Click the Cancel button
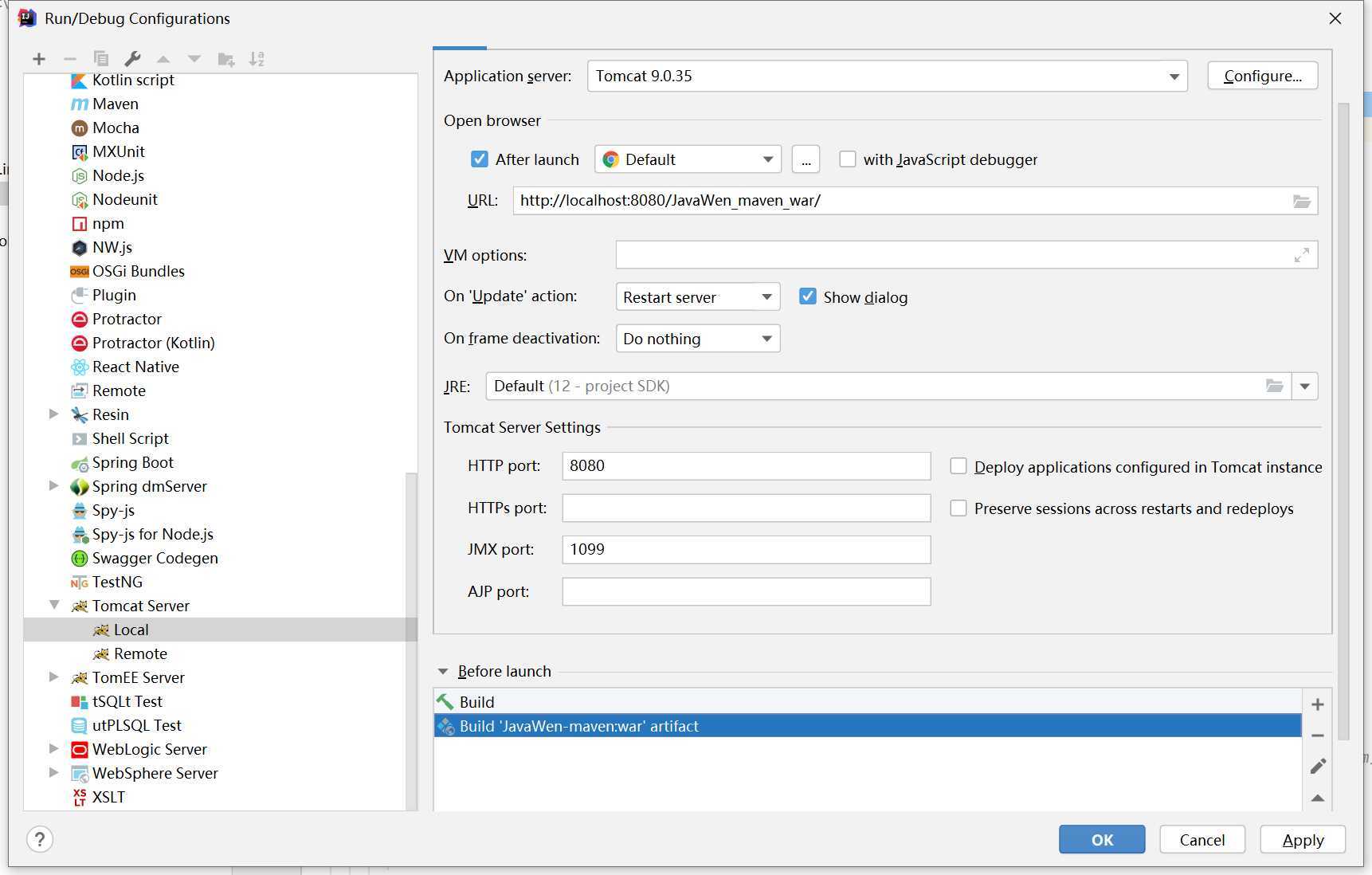The image size is (1372, 875). [x=1202, y=839]
